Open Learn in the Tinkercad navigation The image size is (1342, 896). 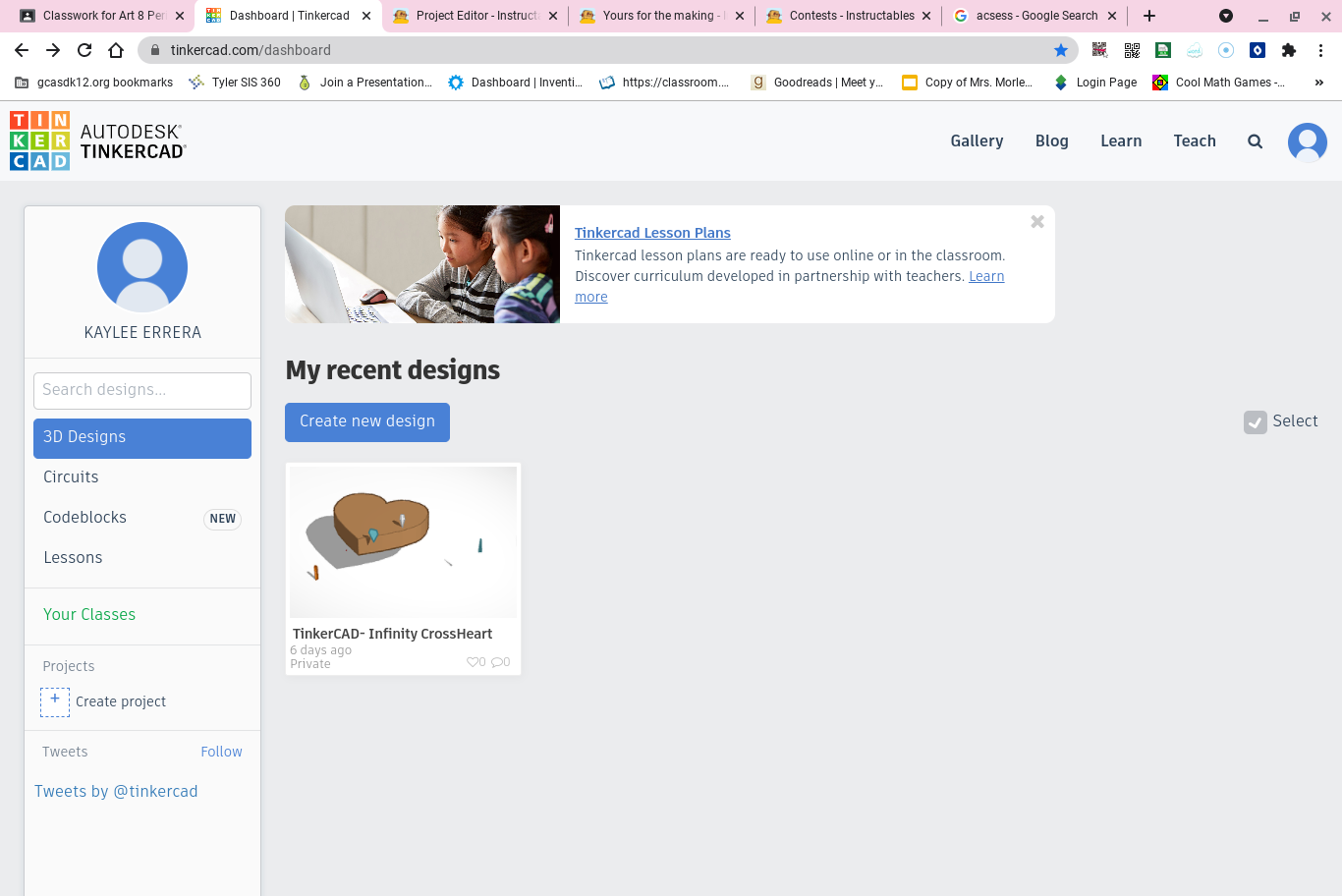1121,141
